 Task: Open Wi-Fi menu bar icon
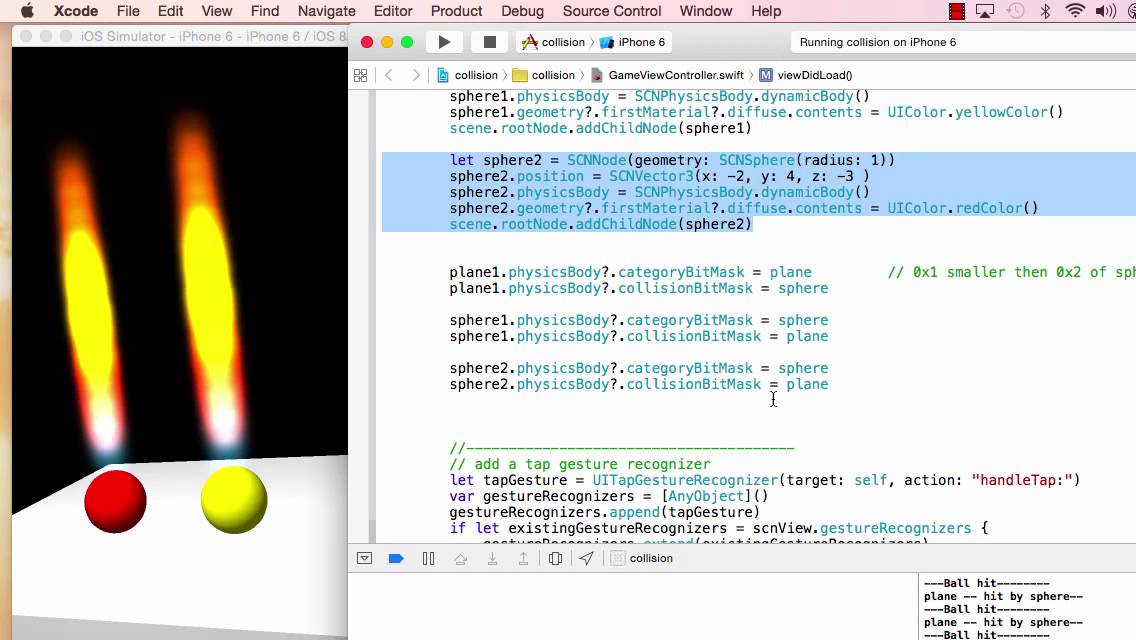(x=1075, y=11)
